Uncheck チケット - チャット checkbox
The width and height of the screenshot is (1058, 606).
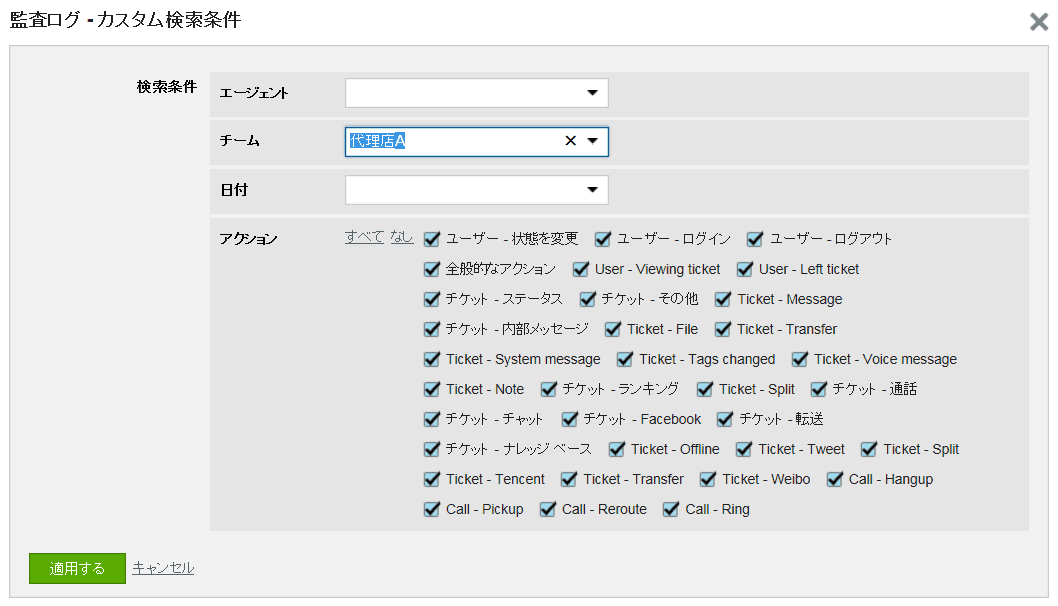[x=432, y=419]
